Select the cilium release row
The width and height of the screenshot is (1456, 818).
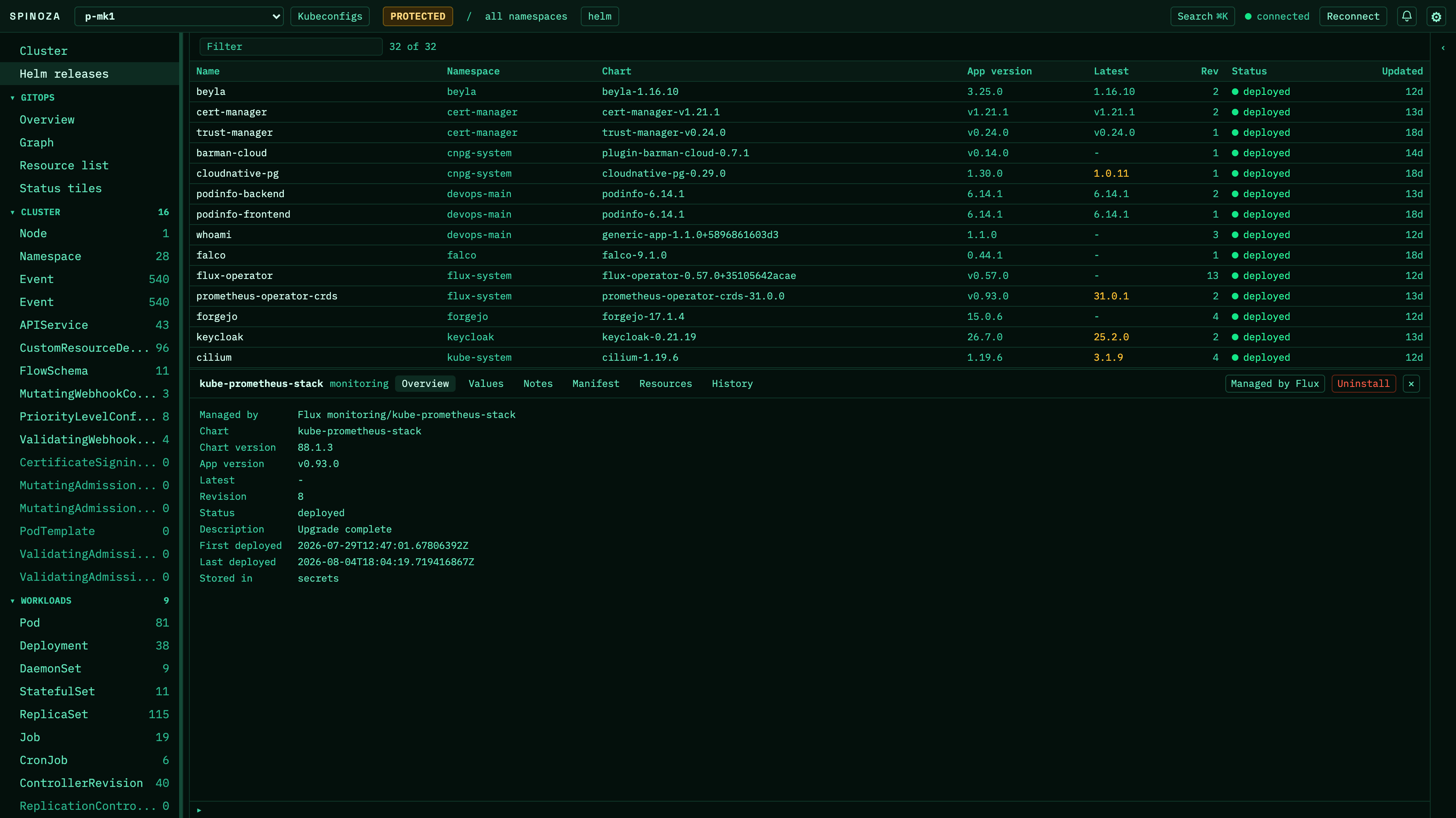pos(809,357)
